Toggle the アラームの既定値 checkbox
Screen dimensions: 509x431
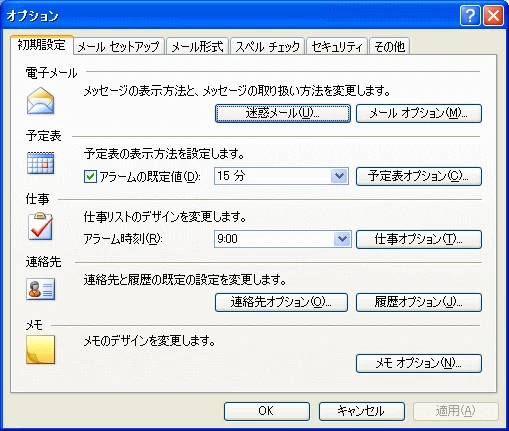tap(90, 176)
